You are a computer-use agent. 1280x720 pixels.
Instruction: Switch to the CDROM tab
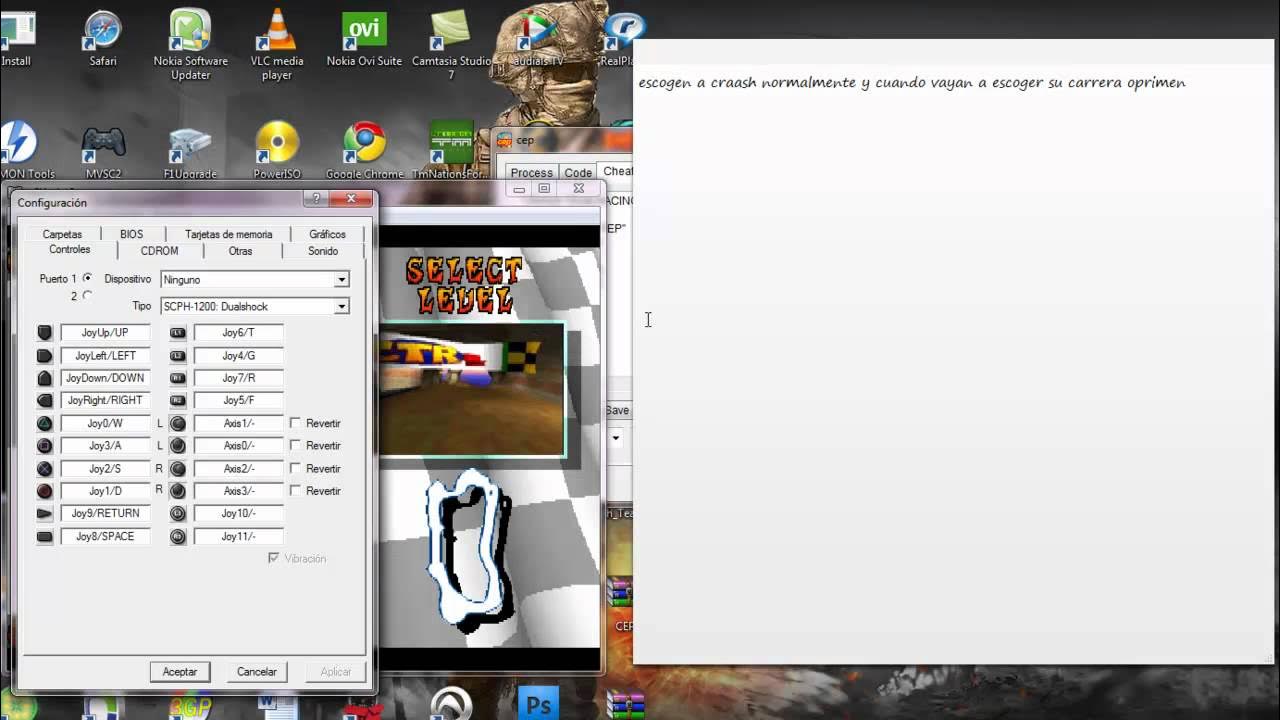pos(159,251)
